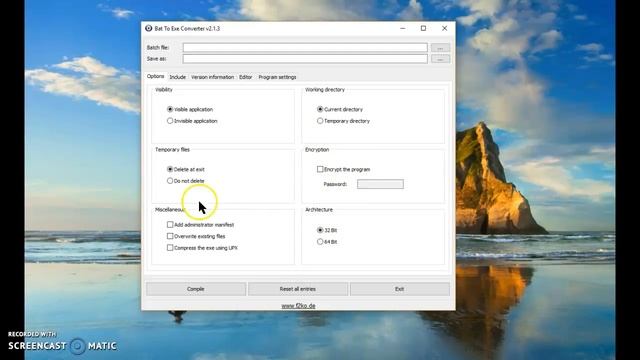Click the Compile button

196,289
